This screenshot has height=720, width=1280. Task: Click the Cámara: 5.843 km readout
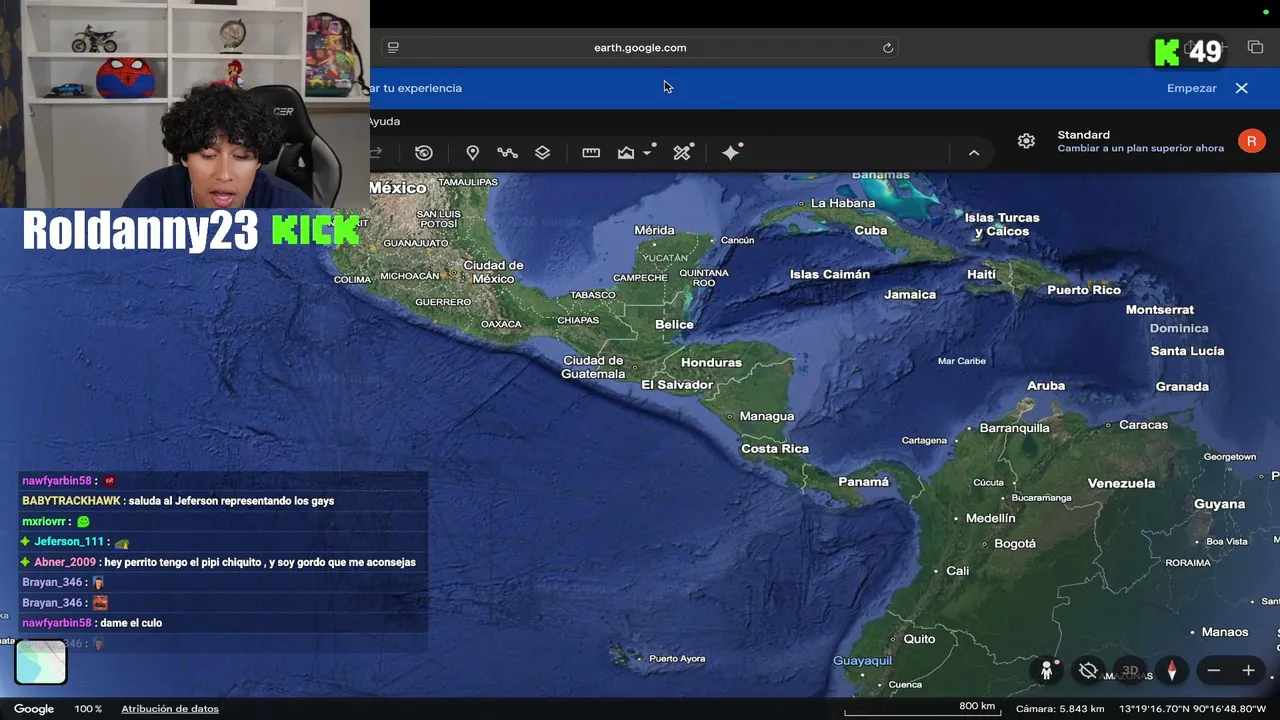(1060, 709)
